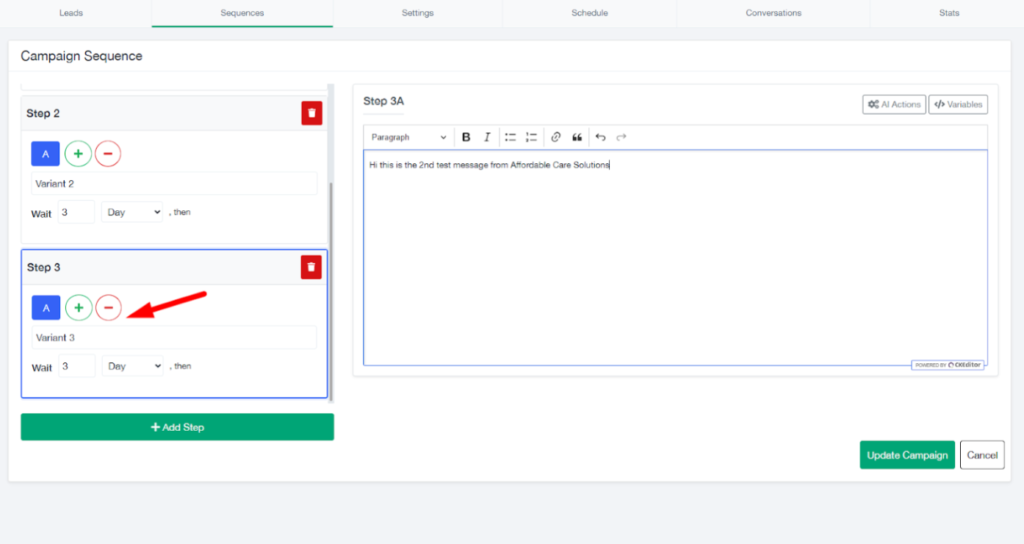Open the Conversations tab
Viewport: 1024px width, 544px height.
point(773,13)
